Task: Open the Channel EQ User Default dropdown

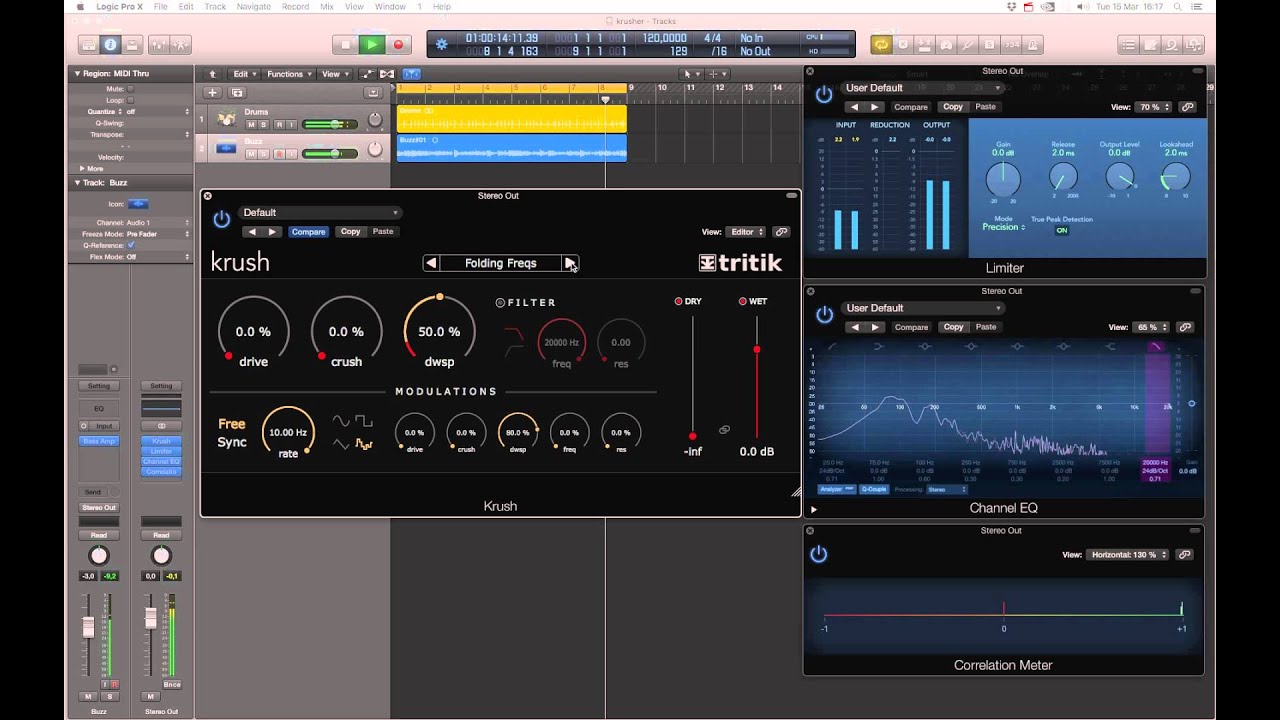Action: tap(922, 308)
